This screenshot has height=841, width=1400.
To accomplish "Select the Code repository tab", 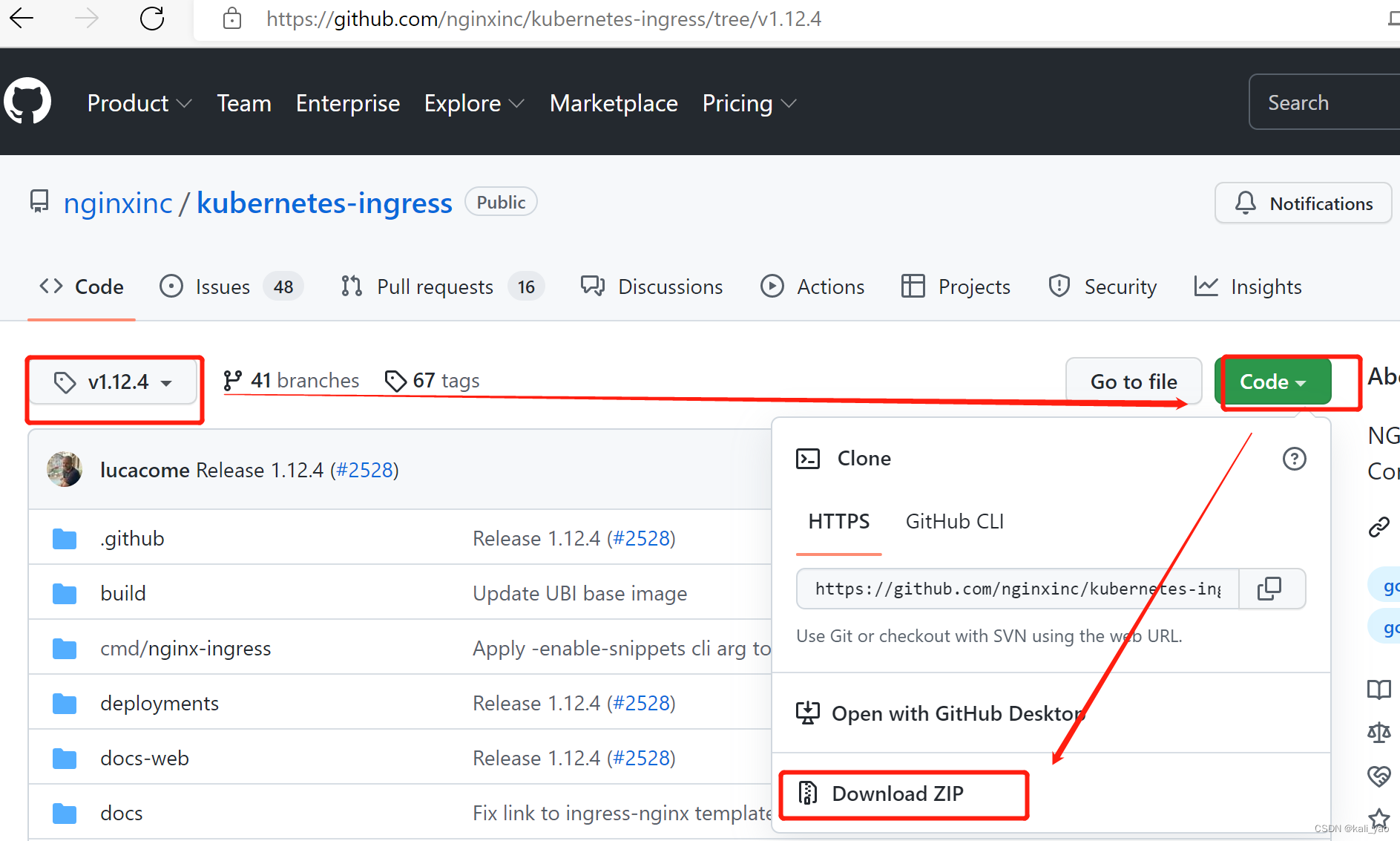I will pos(82,287).
